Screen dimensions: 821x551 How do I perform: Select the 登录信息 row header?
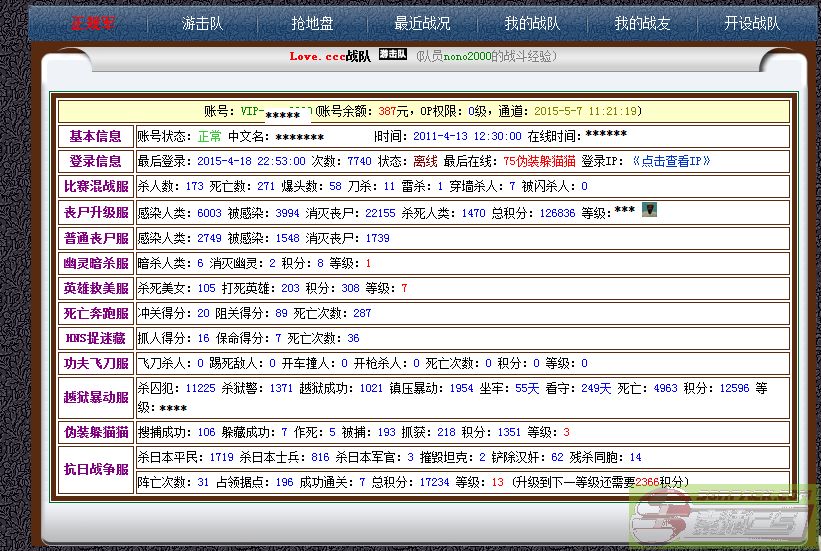(96, 161)
